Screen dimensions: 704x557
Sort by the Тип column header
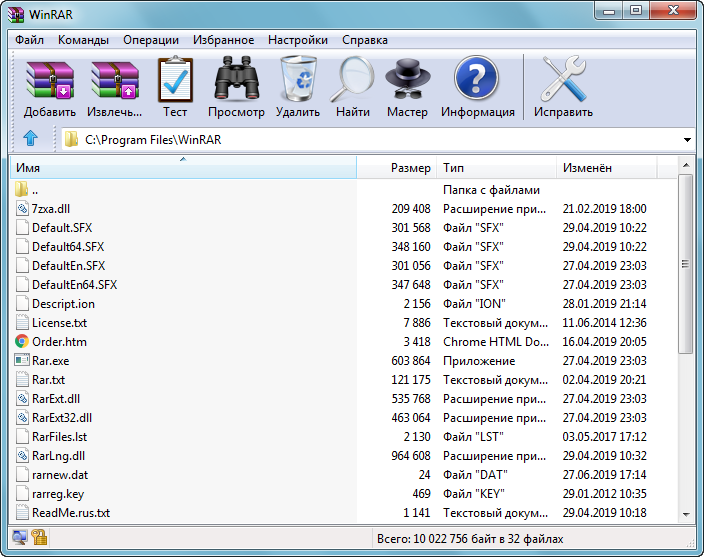(496, 167)
